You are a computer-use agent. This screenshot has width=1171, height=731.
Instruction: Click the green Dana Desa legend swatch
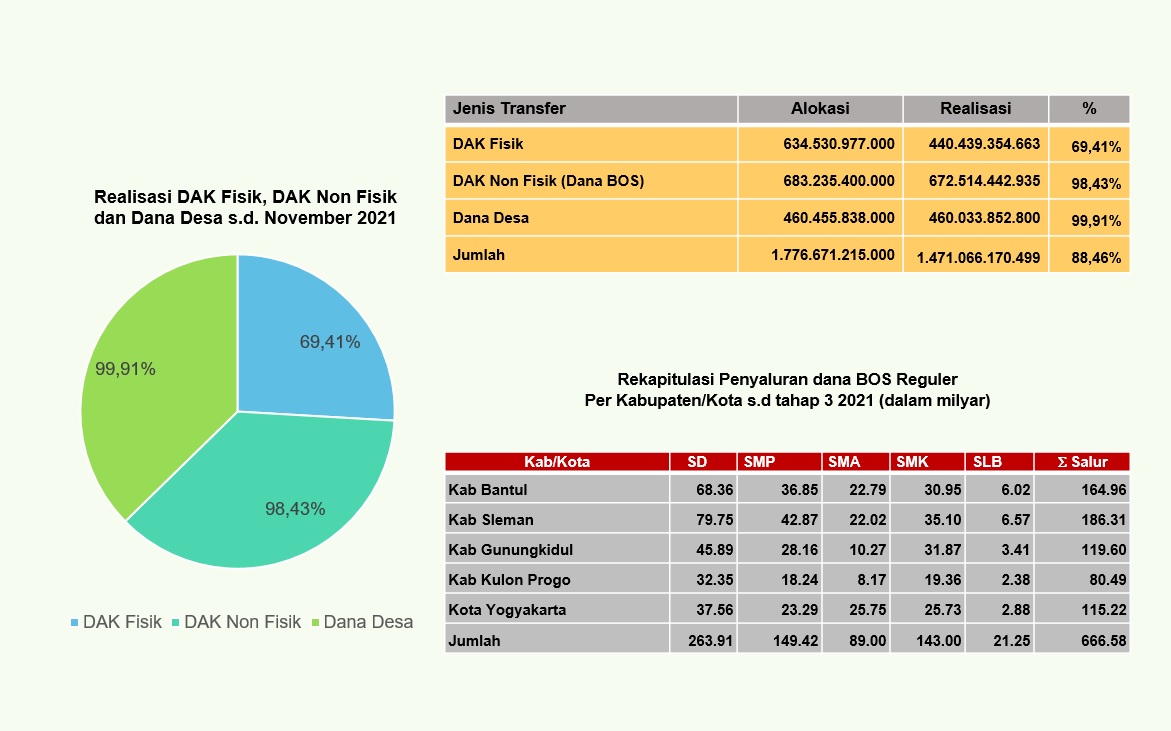tap(316, 623)
